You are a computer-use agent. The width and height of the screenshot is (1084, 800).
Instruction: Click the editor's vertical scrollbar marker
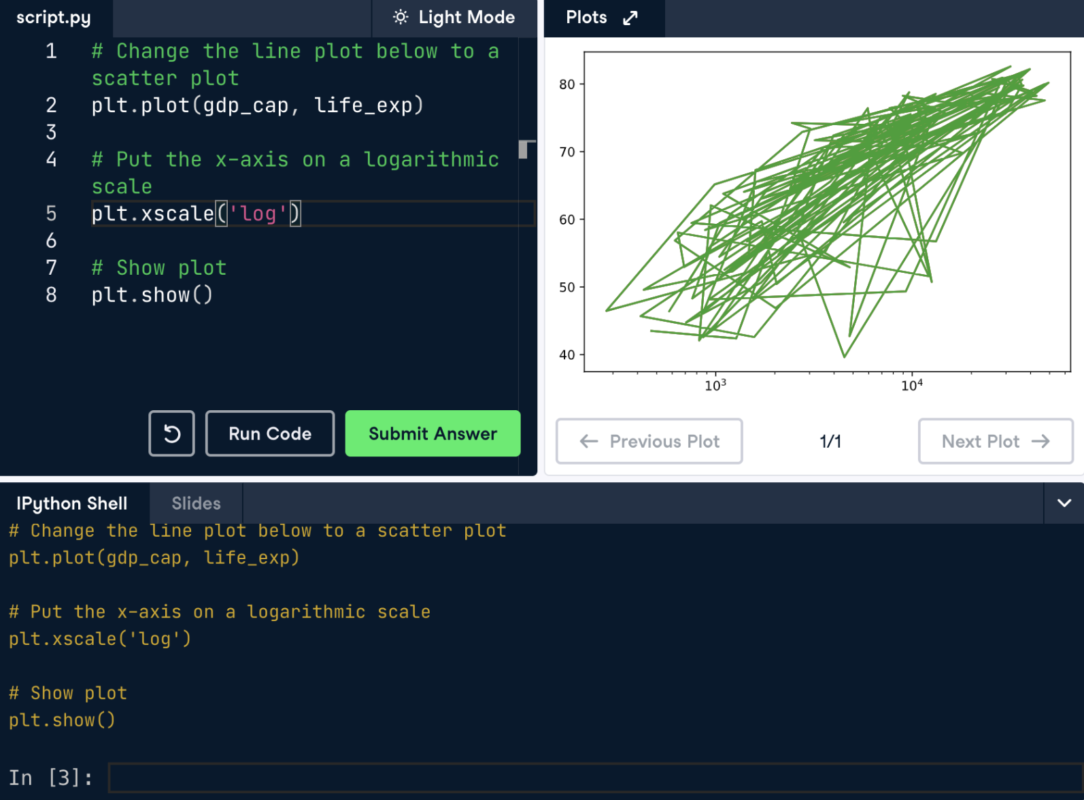(x=526, y=150)
